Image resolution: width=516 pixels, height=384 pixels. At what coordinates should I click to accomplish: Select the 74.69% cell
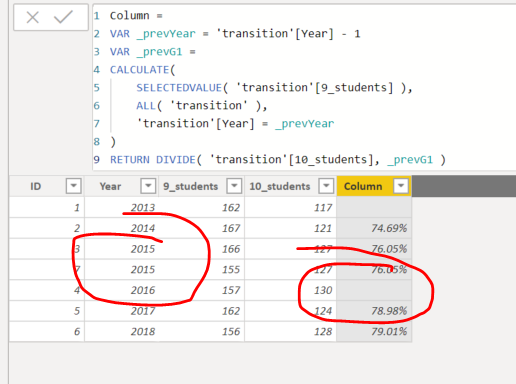coord(374,228)
